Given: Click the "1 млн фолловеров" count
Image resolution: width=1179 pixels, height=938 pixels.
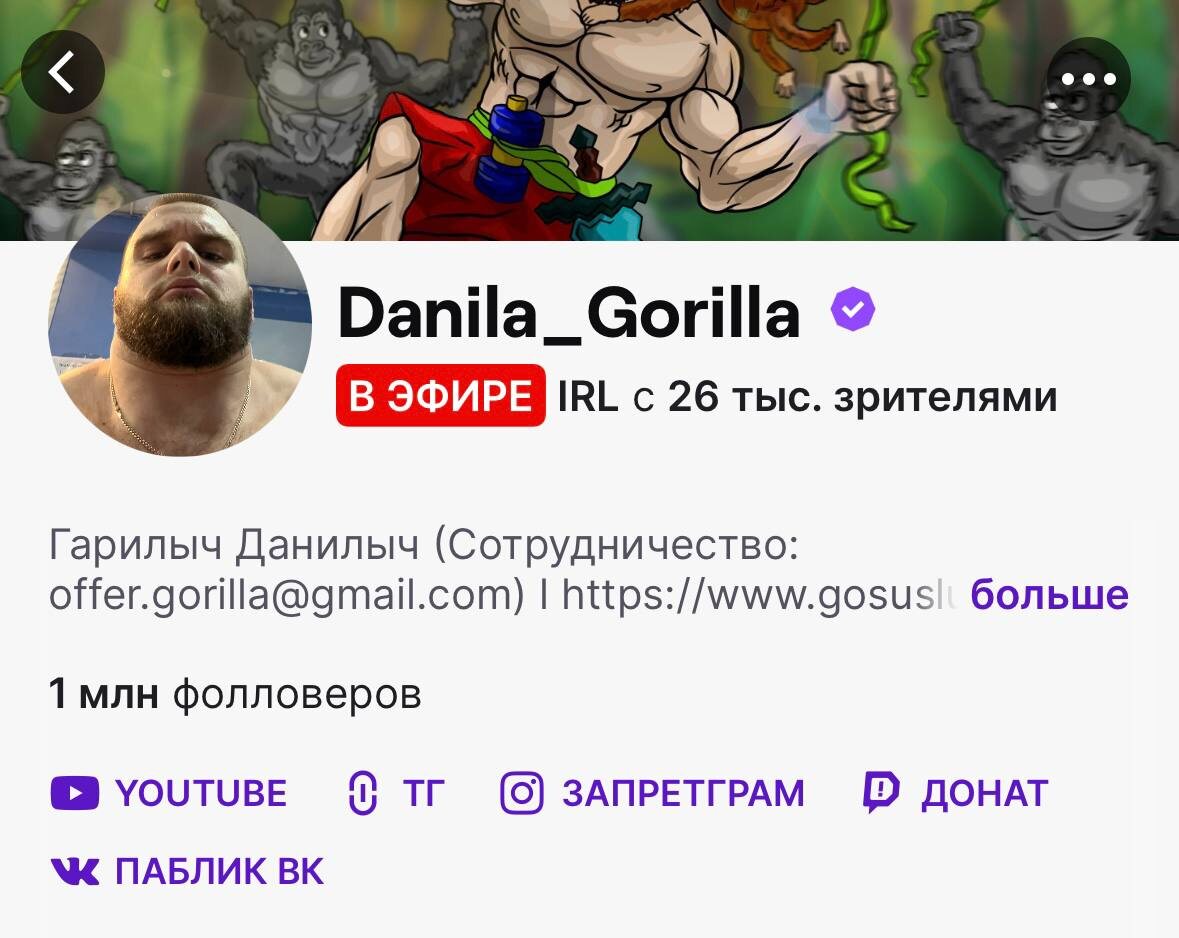Looking at the screenshot, I should coord(235,694).
